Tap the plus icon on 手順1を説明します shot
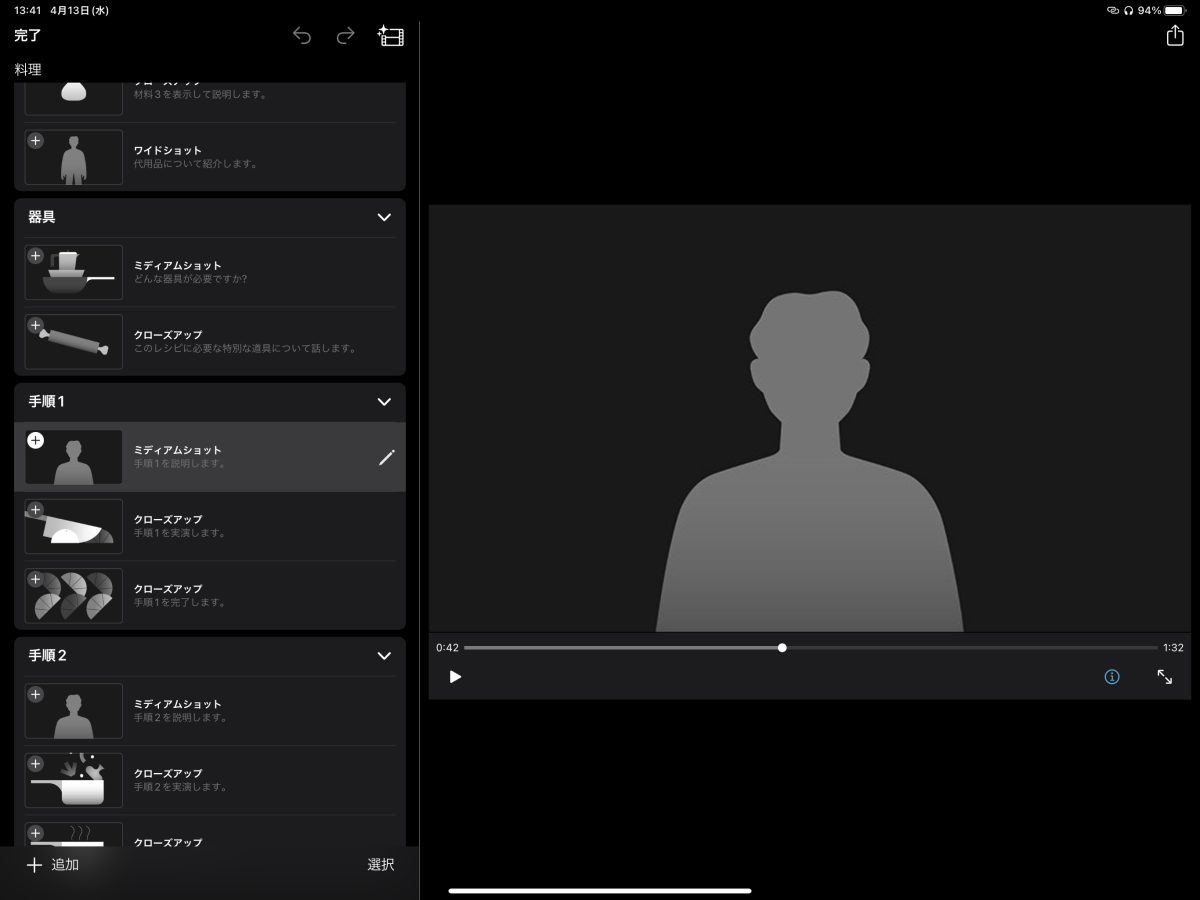This screenshot has width=1200, height=900. 36,441
